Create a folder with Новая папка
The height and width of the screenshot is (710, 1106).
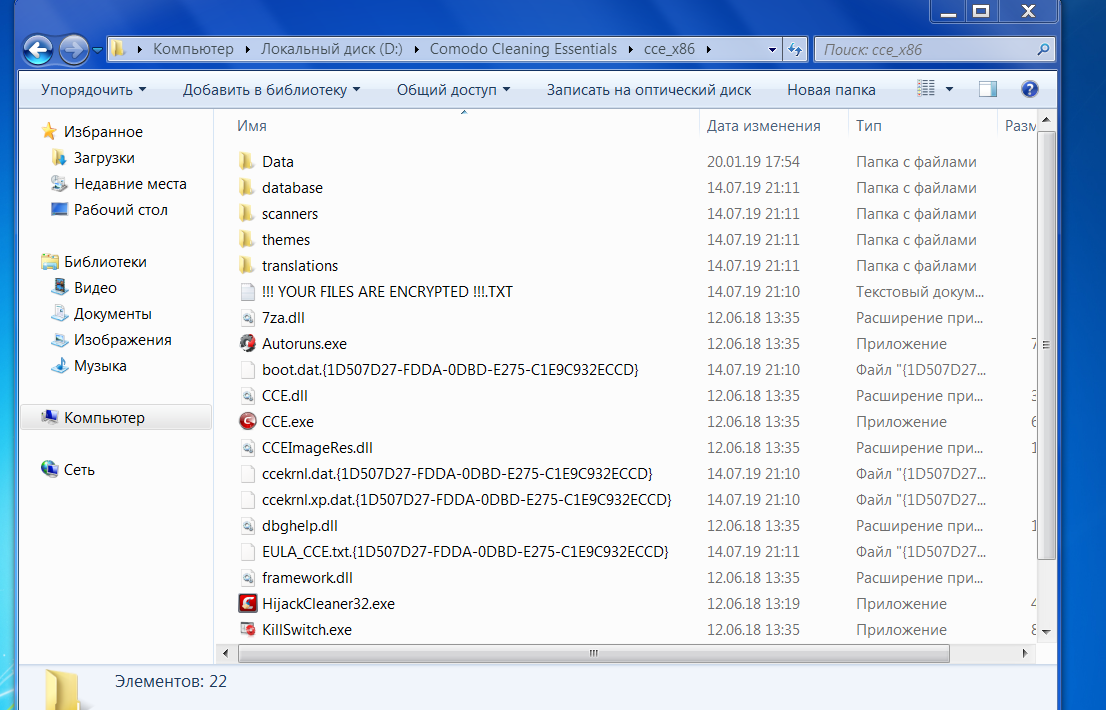point(831,90)
